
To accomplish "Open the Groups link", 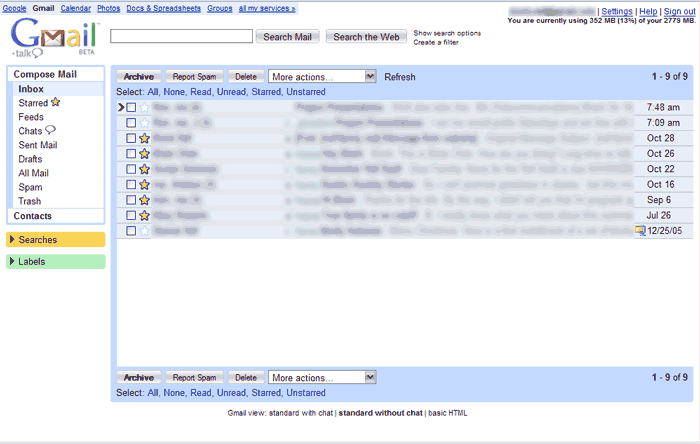I will [x=220, y=8].
